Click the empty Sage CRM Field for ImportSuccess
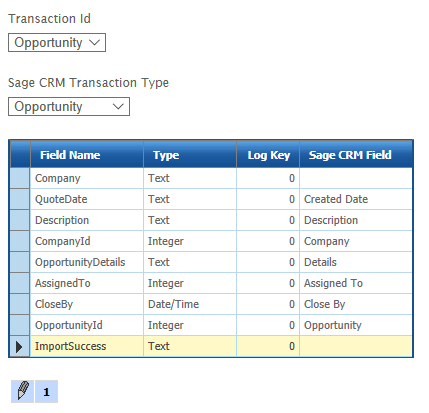Viewport: 429px width, 413px height. click(x=356, y=346)
